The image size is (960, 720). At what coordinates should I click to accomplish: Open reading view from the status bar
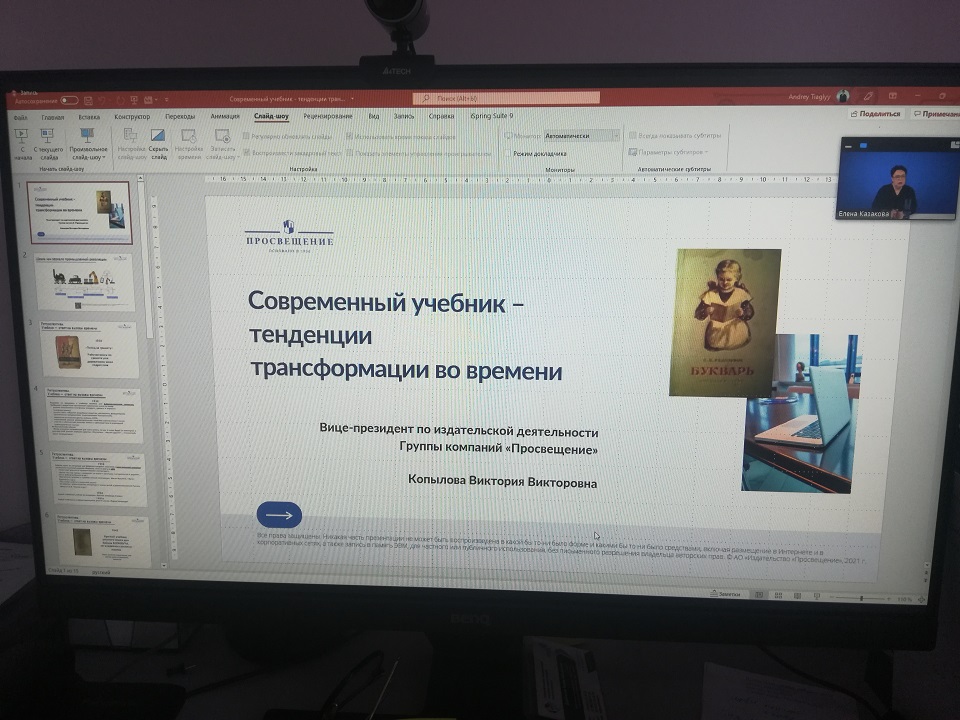797,597
